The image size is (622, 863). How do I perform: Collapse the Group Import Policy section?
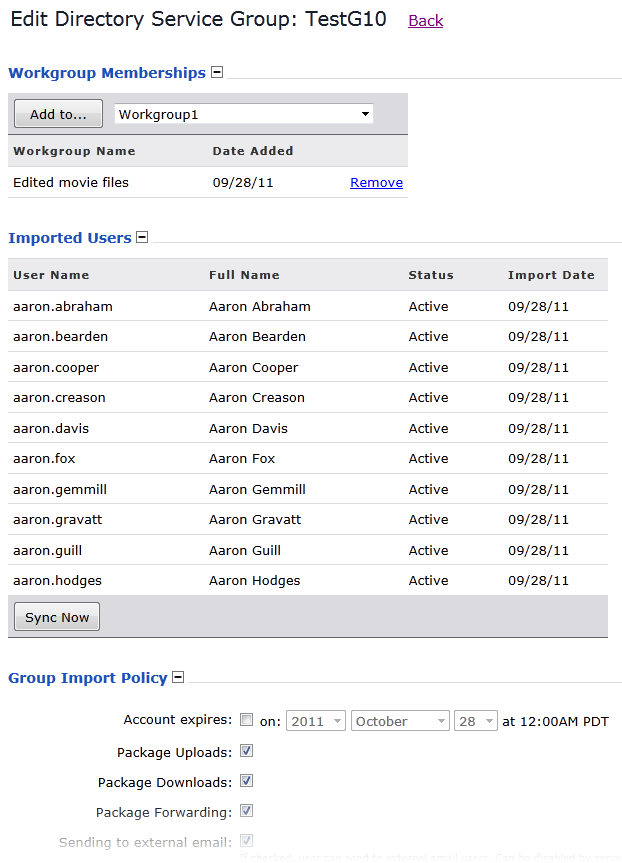click(x=178, y=678)
